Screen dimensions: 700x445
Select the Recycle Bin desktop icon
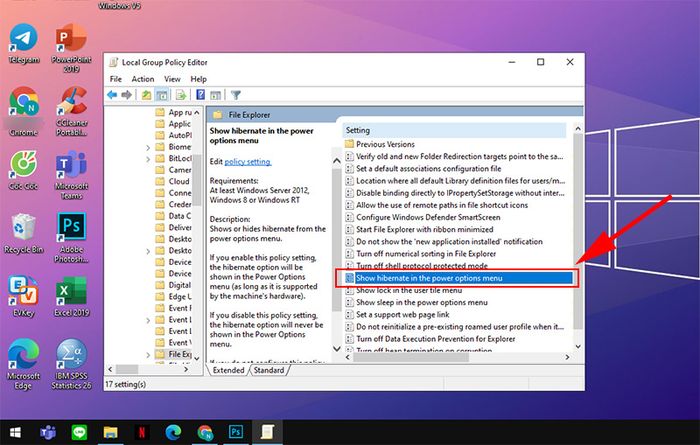(x=24, y=234)
